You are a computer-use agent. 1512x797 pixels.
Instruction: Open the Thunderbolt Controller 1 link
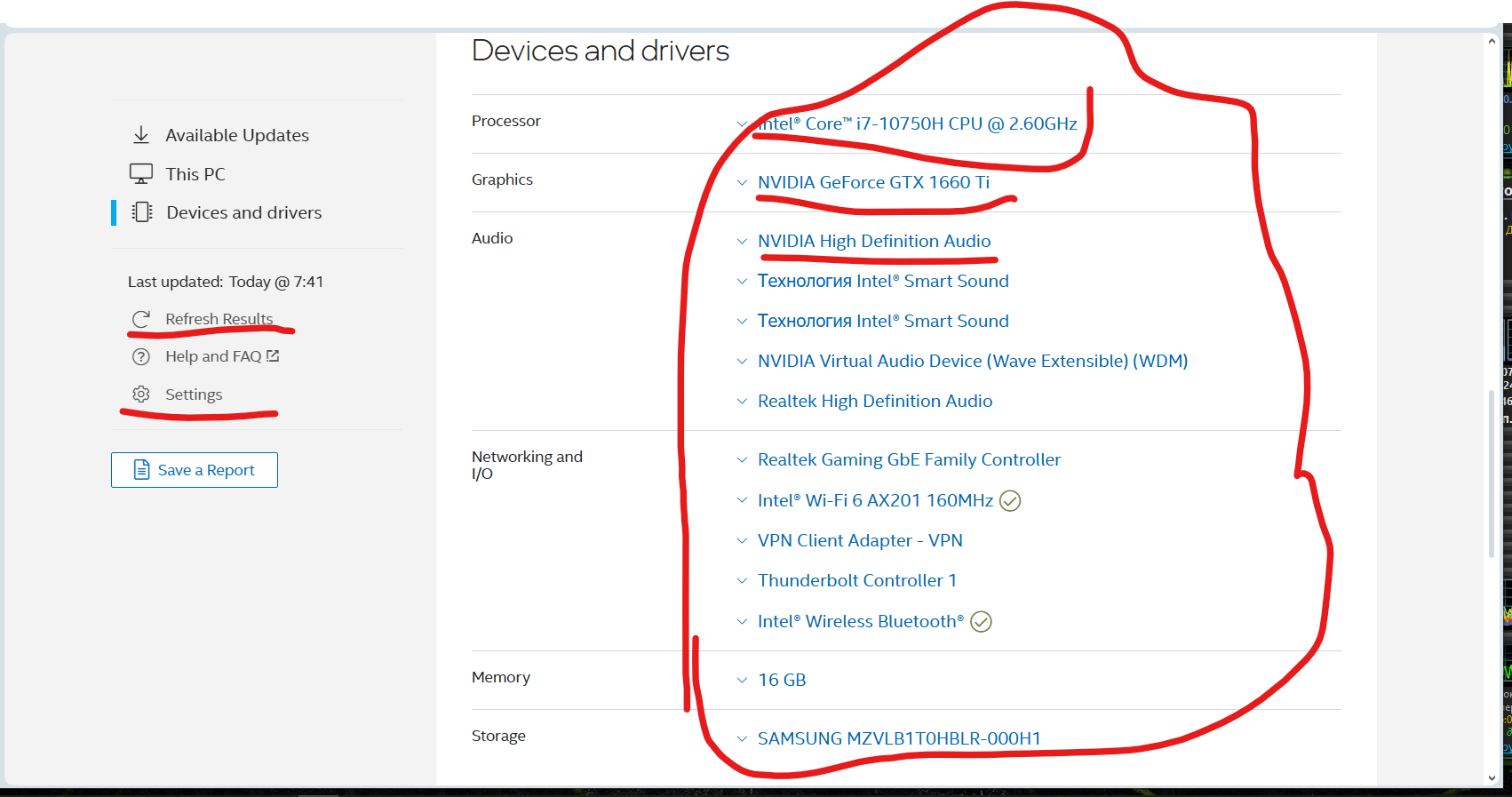pos(857,580)
